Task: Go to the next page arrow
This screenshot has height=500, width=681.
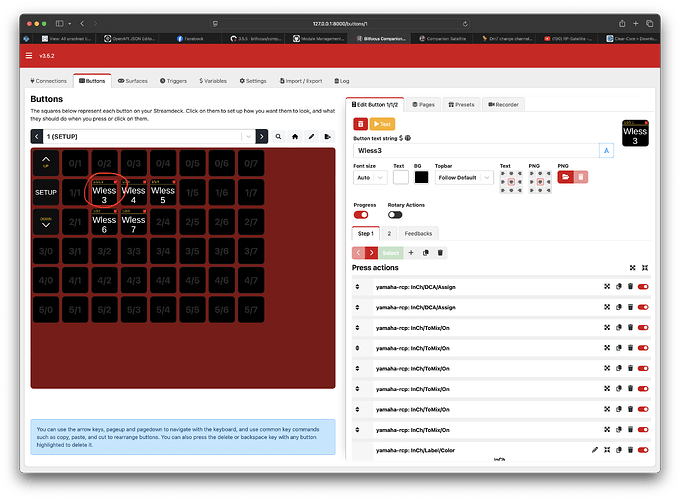Action: click(x=261, y=136)
